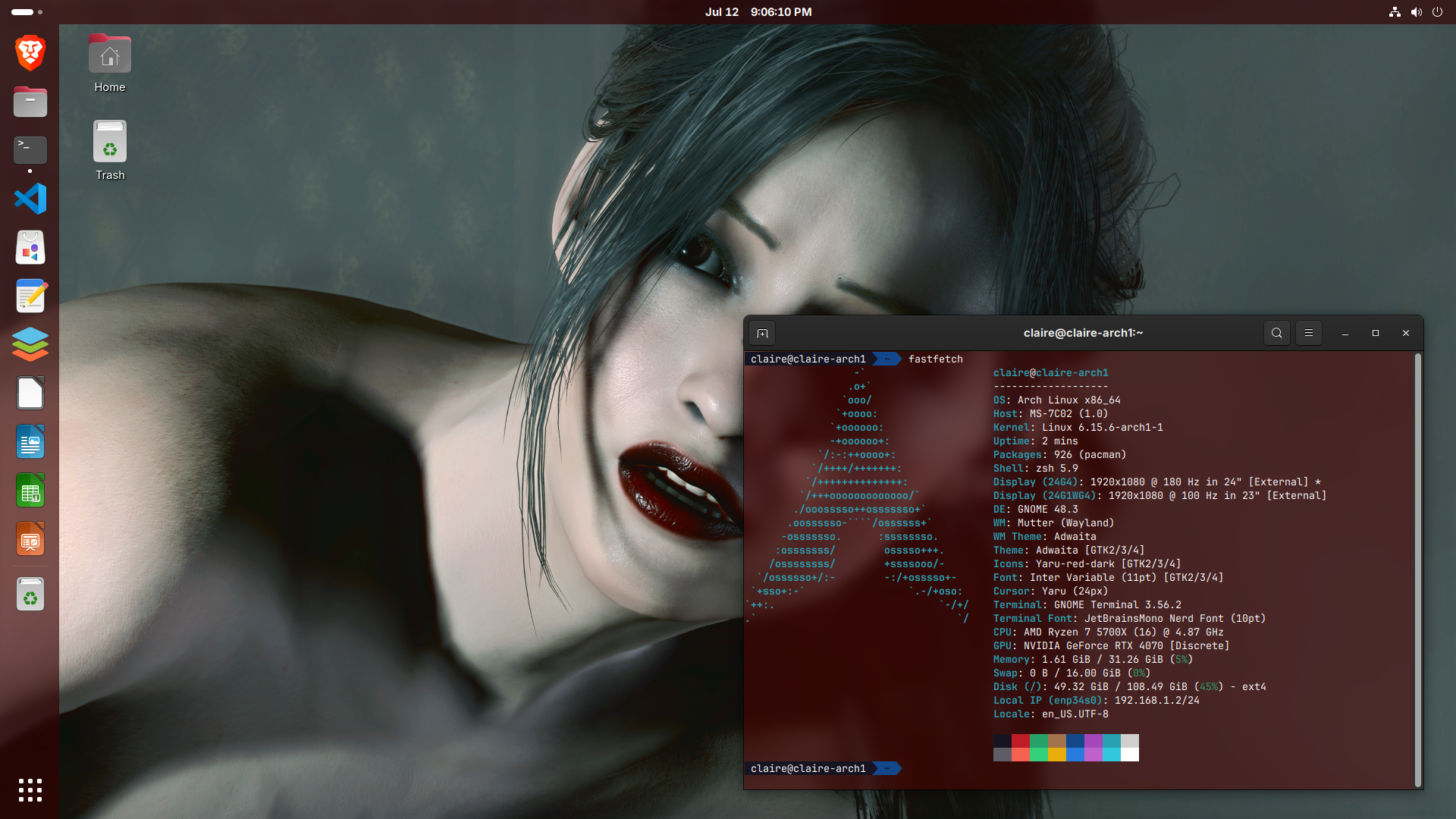This screenshot has height=819, width=1456.
Task: Click the Terminal icon in the dock
Action: (x=30, y=150)
